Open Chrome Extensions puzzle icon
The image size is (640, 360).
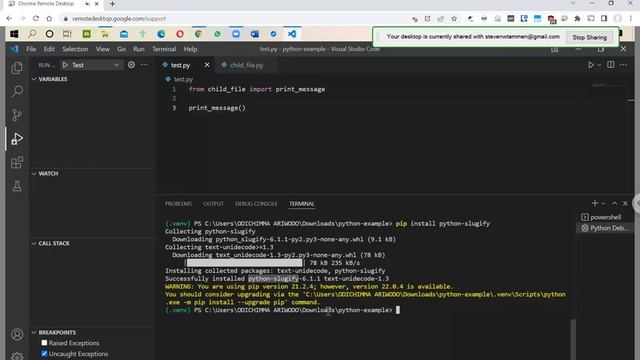(x=577, y=19)
